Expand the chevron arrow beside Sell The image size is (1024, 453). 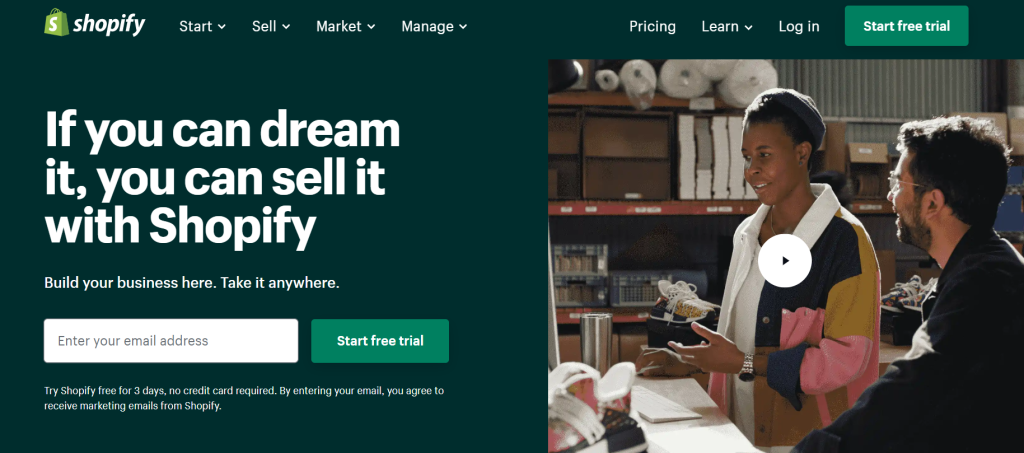(286, 27)
